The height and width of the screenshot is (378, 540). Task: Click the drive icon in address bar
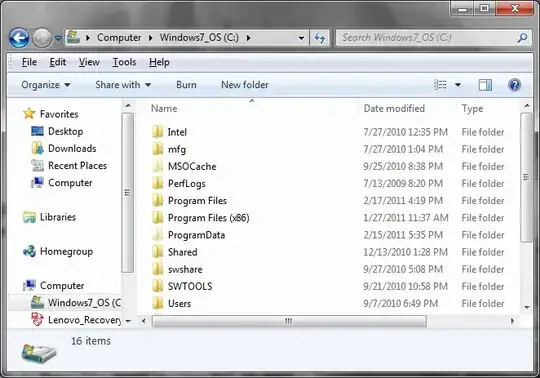pos(73,37)
